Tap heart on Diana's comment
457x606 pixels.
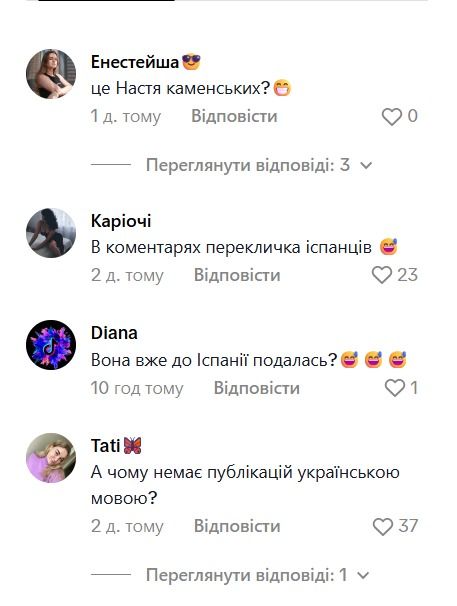394,388
